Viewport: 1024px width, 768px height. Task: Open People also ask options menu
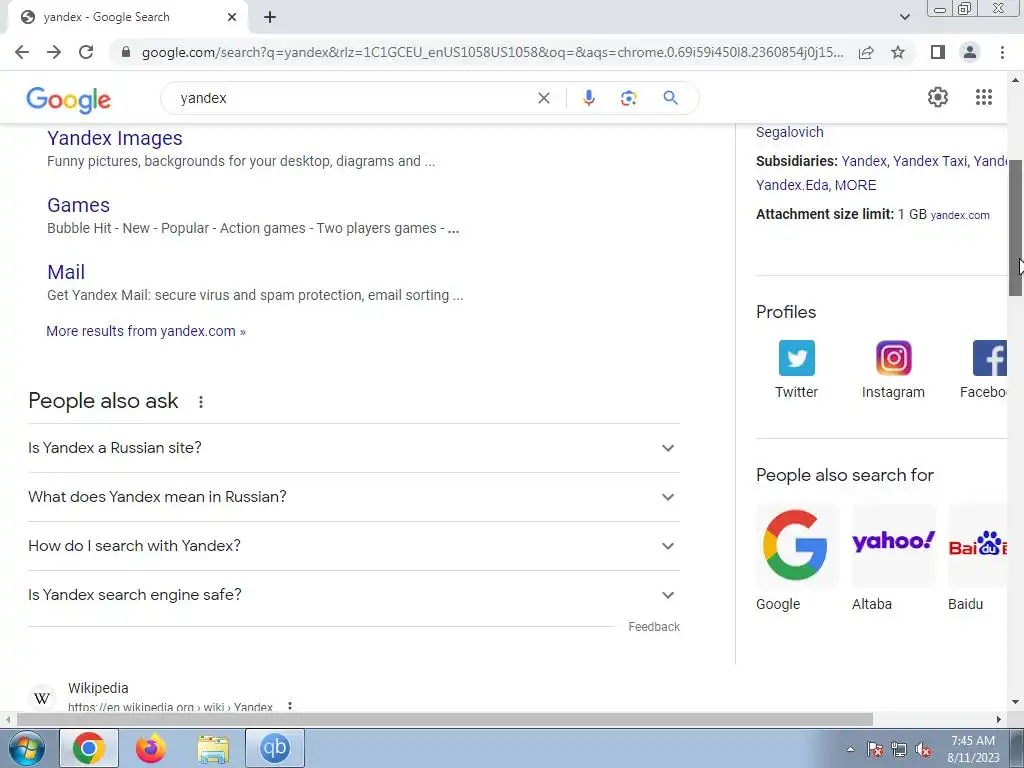[x=200, y=402]
